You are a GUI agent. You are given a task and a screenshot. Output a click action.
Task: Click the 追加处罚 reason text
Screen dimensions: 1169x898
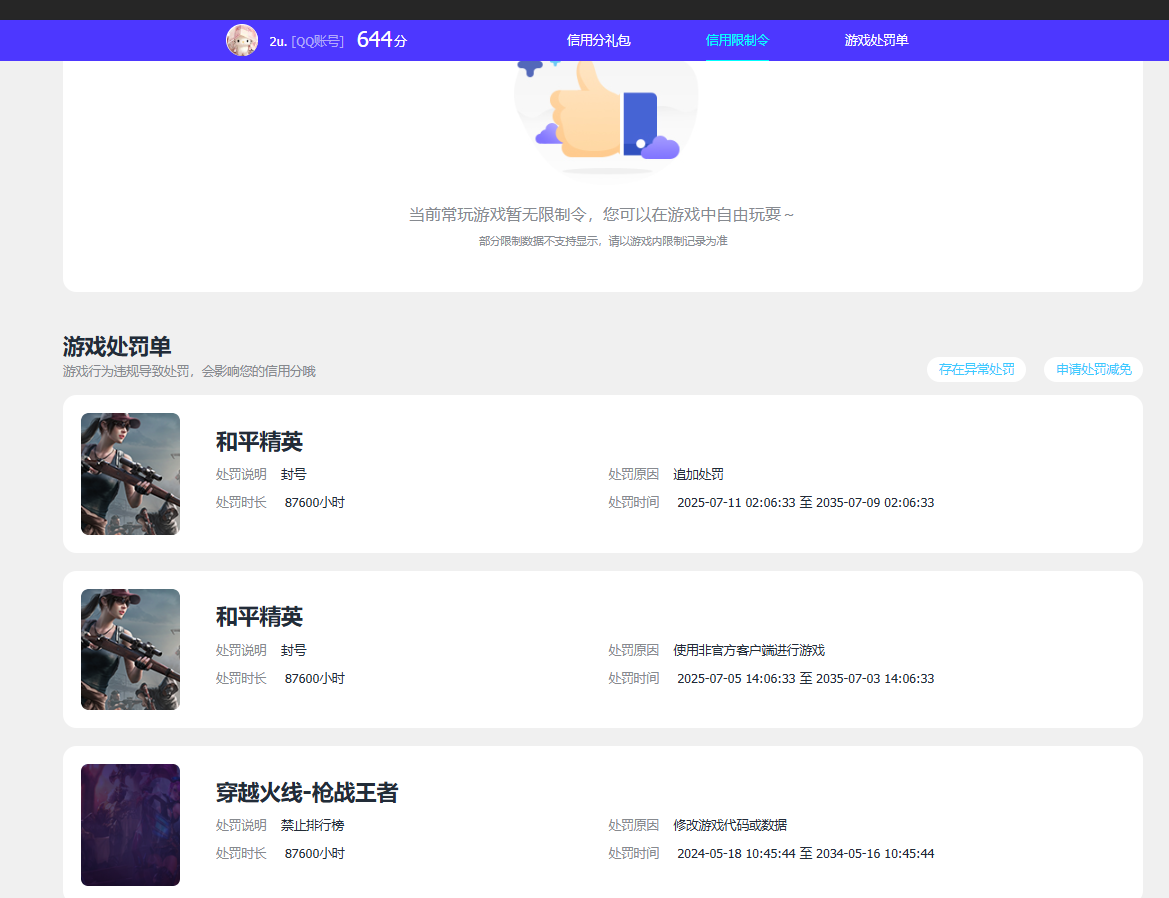699,474
